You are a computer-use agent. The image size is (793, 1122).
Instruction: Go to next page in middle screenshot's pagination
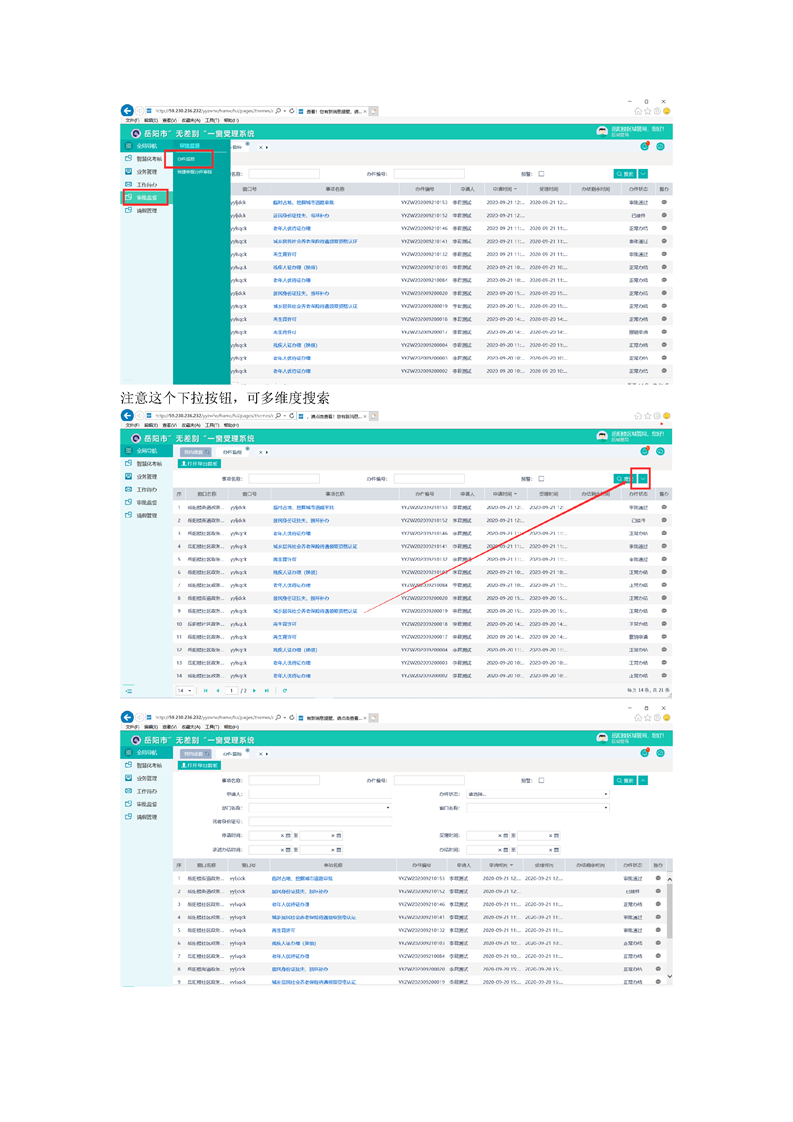pos(255,690)
